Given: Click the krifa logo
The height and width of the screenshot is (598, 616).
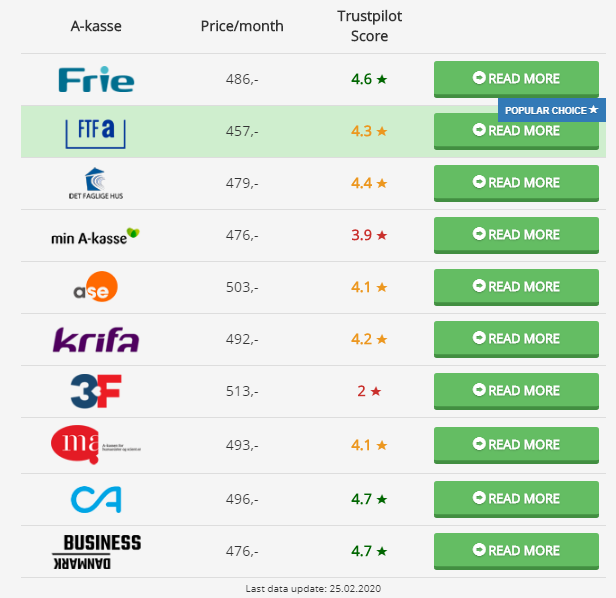Looking at the screenshot, I should (96, 339).
